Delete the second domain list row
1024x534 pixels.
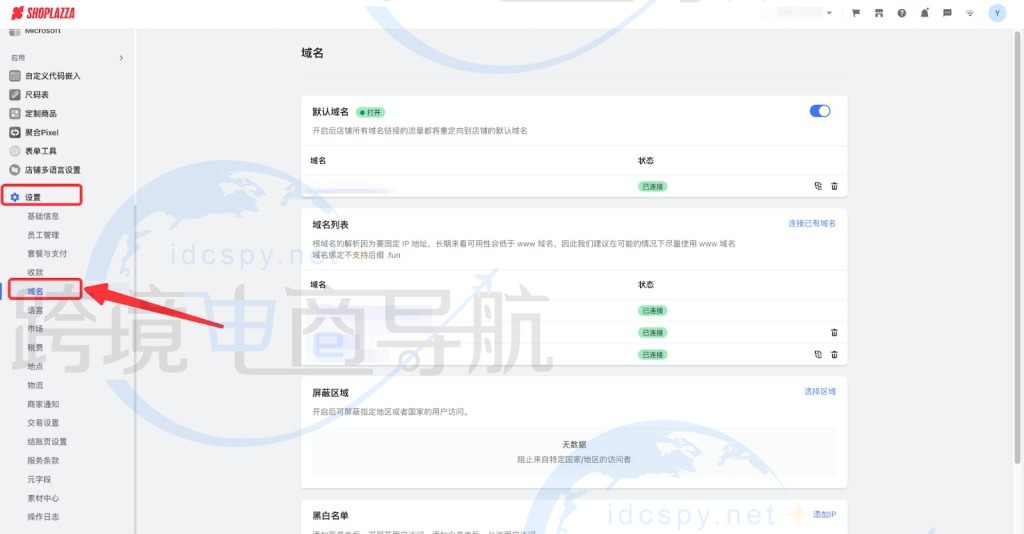(x=834, y=332)
